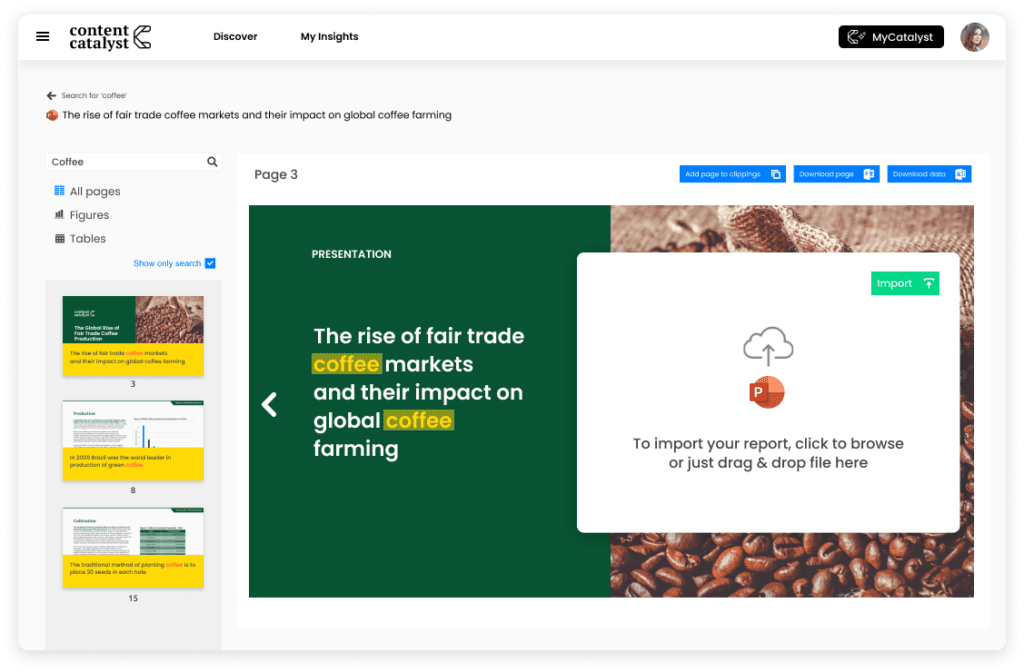Select the All pages view icon
The height and width of the screenshot is (672, 1024).
coord(61,190)
